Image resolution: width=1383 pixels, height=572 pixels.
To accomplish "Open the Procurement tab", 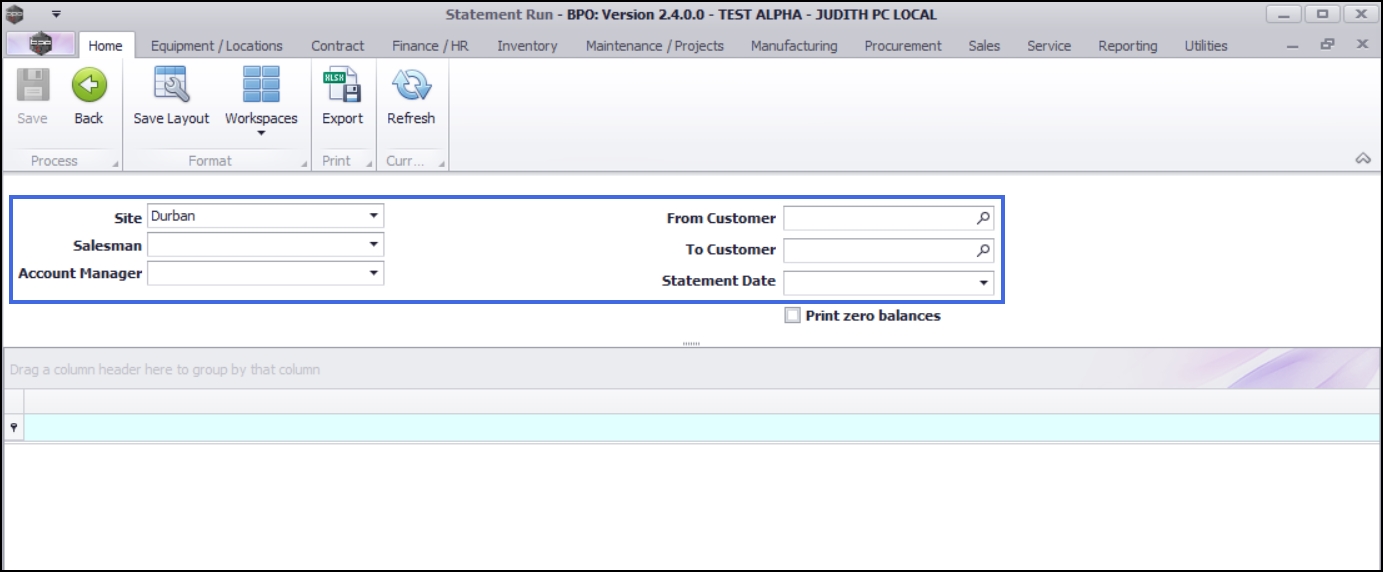I will click(x=903, y=45).
